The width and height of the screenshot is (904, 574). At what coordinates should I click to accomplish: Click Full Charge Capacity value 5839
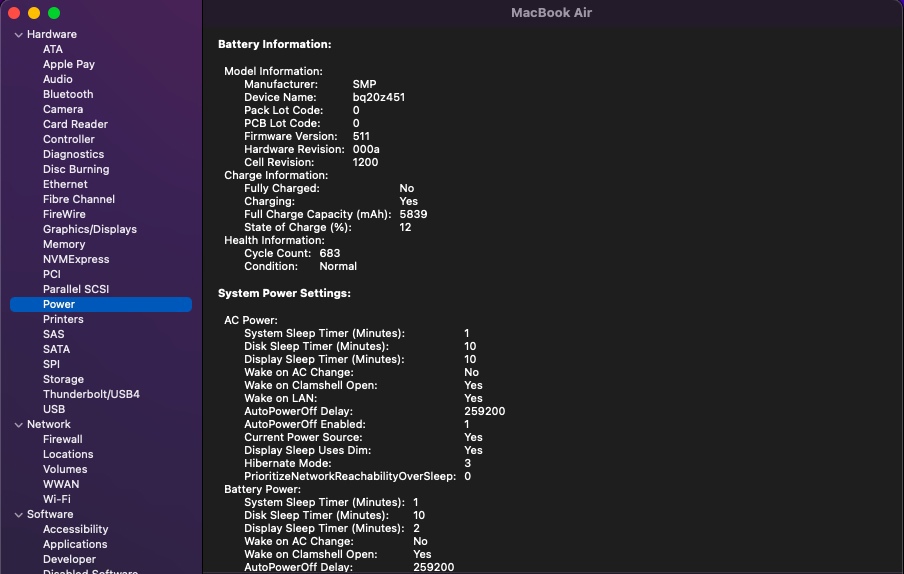click(x=413, y=214)
